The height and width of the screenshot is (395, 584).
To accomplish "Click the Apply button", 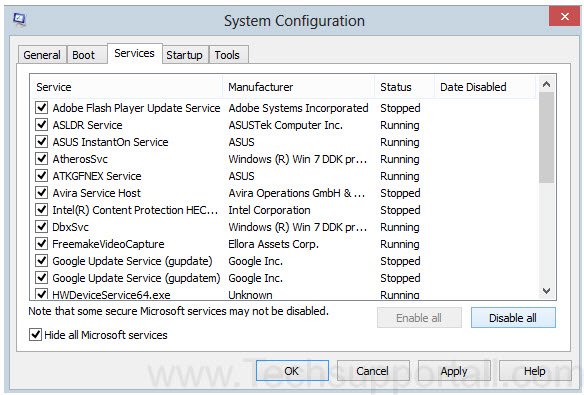I will pos(454,371).
